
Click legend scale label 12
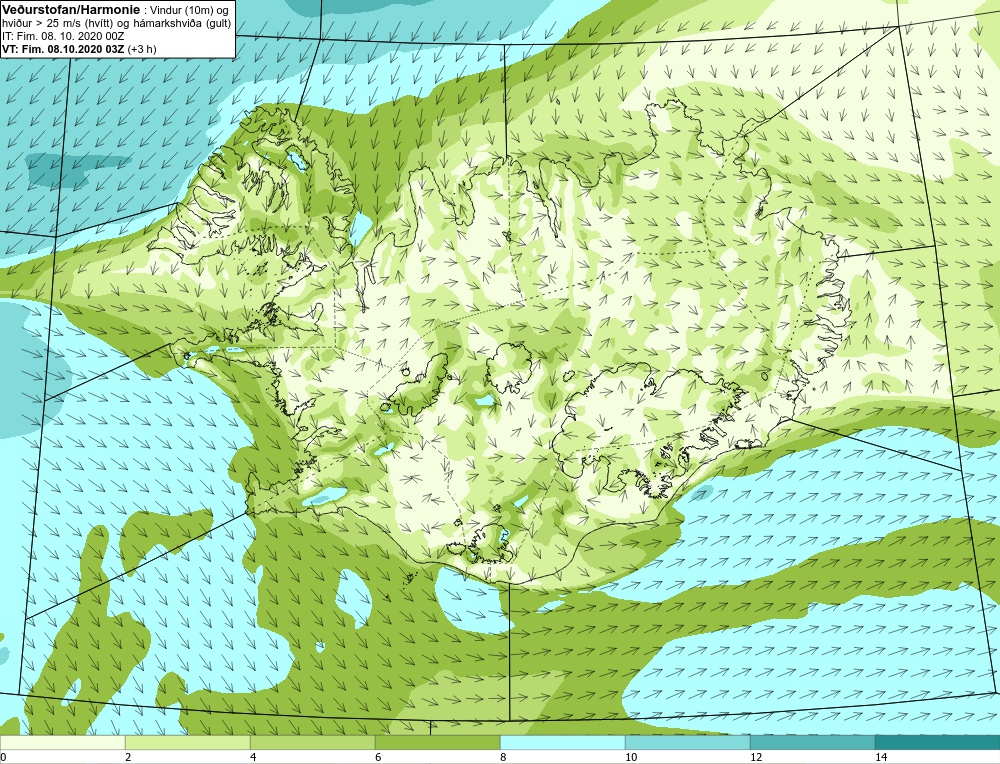756,757
